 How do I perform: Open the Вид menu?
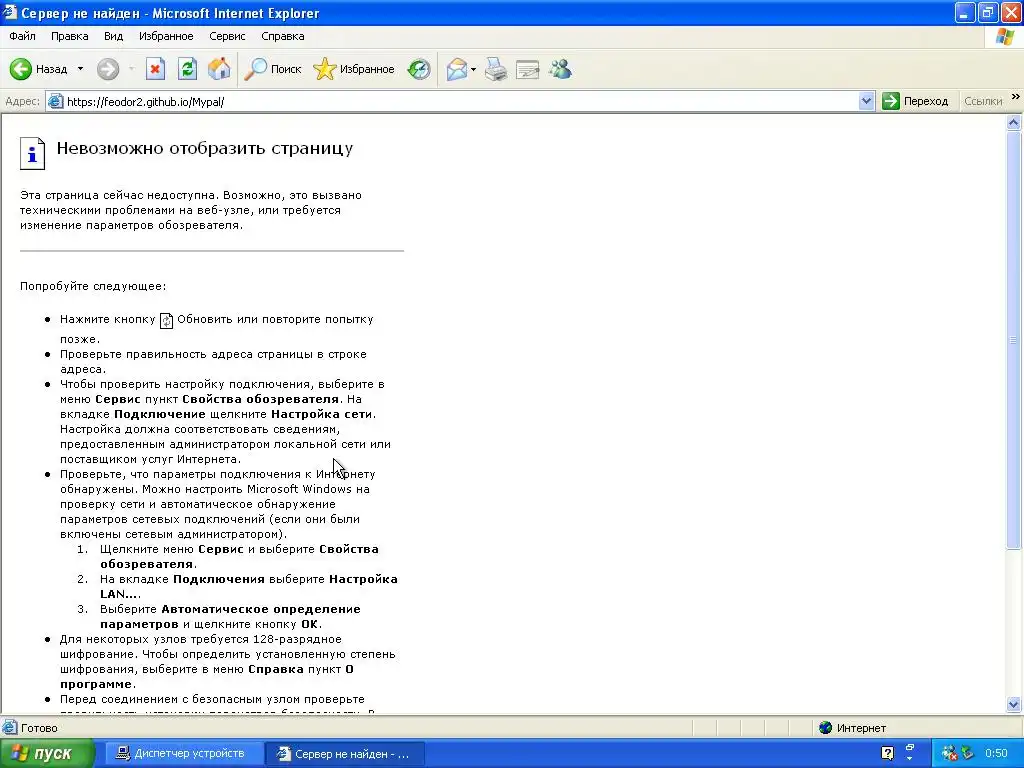tap(113, 37)
